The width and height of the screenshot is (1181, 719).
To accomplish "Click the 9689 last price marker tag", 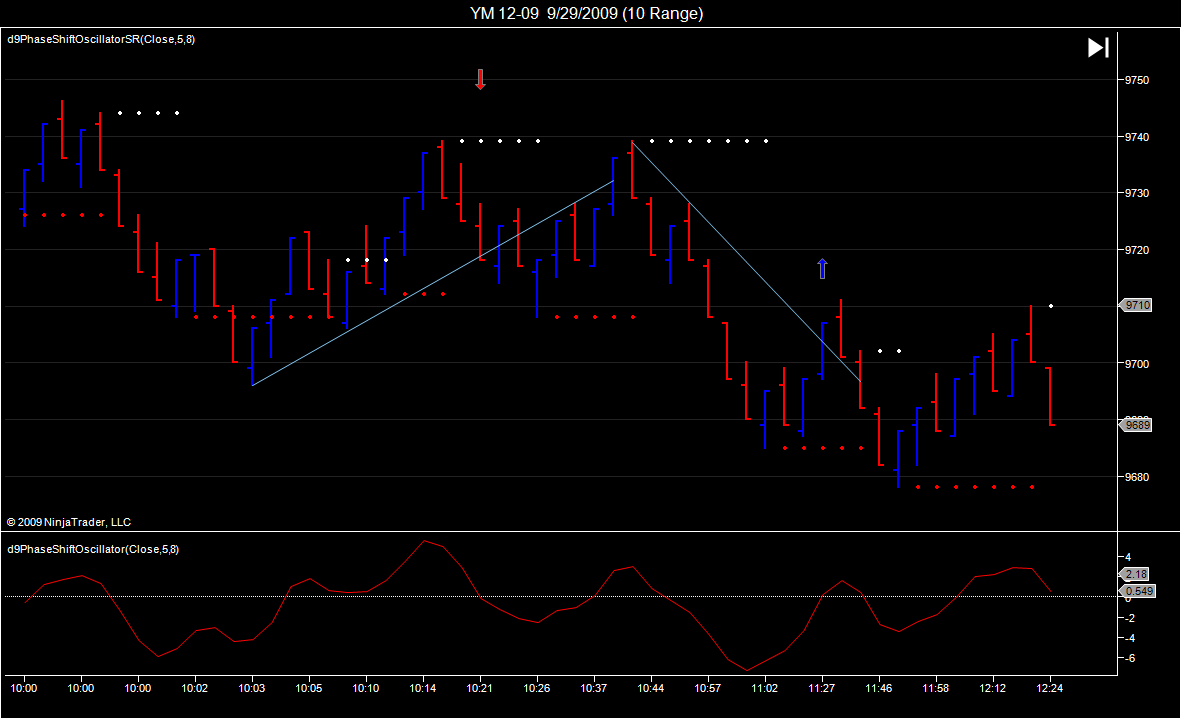I will pos(1136,425).
